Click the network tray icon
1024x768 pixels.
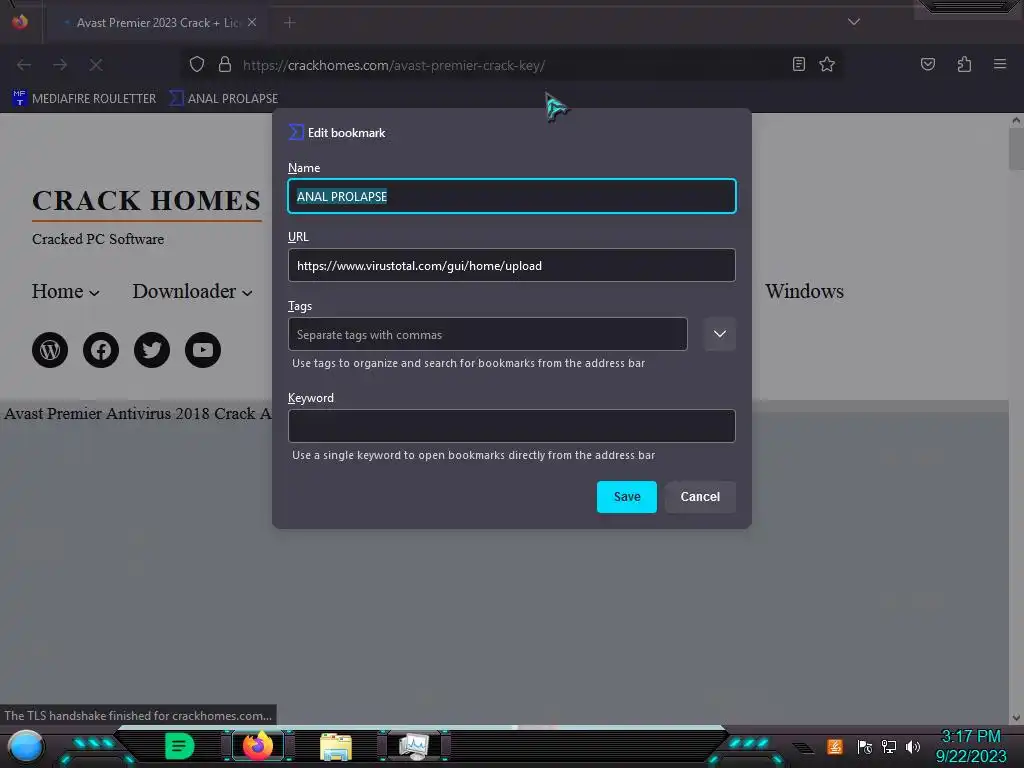[x=888, y=746]
